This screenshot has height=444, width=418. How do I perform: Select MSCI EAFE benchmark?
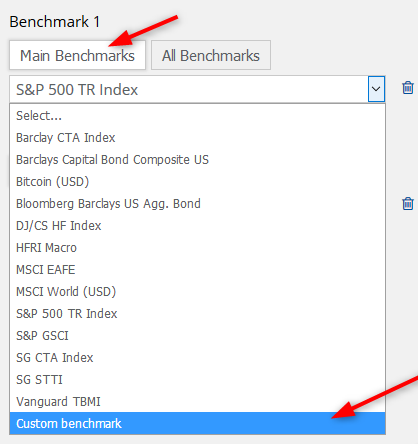click(x=197, y=270)
